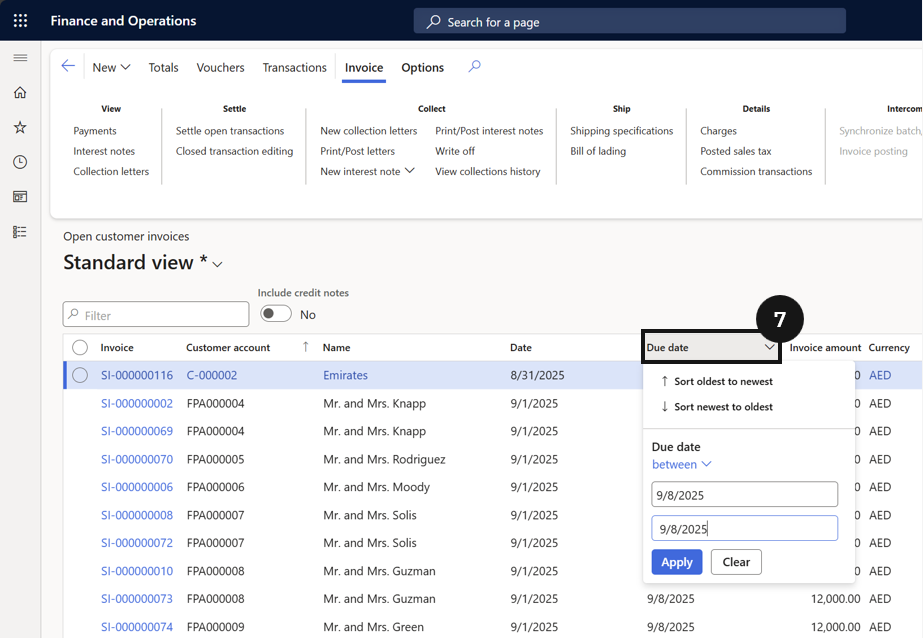Click Mr. and Mrs. Green name cell
Screen dimensions: 923x638
pos(373,627)
